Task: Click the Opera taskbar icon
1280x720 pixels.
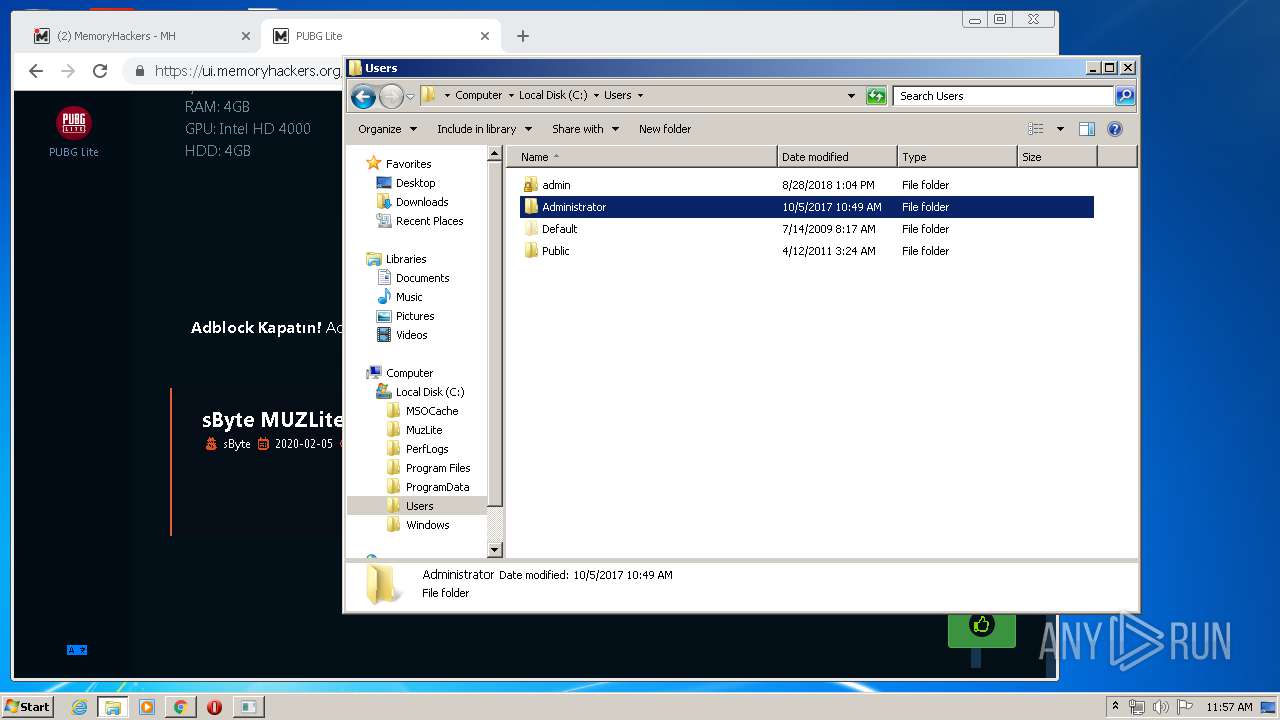Action: (x=214, y=707)
